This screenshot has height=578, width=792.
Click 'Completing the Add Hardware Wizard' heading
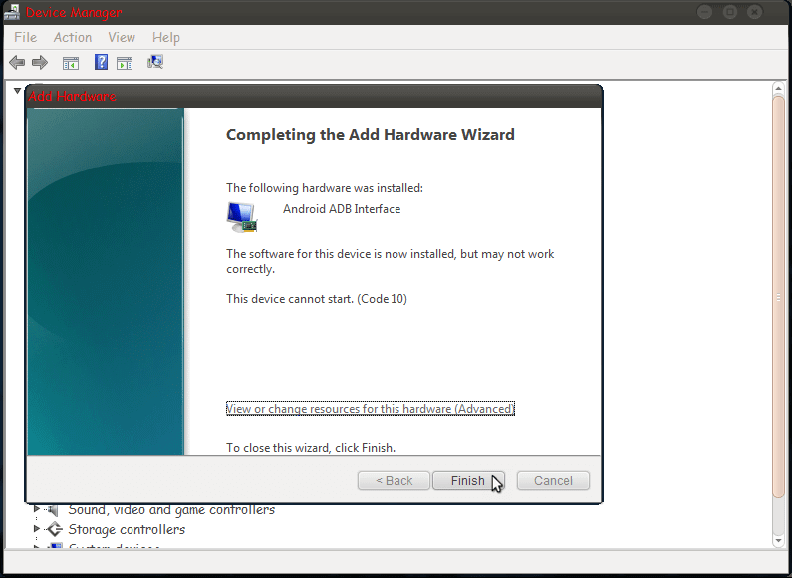370,134
